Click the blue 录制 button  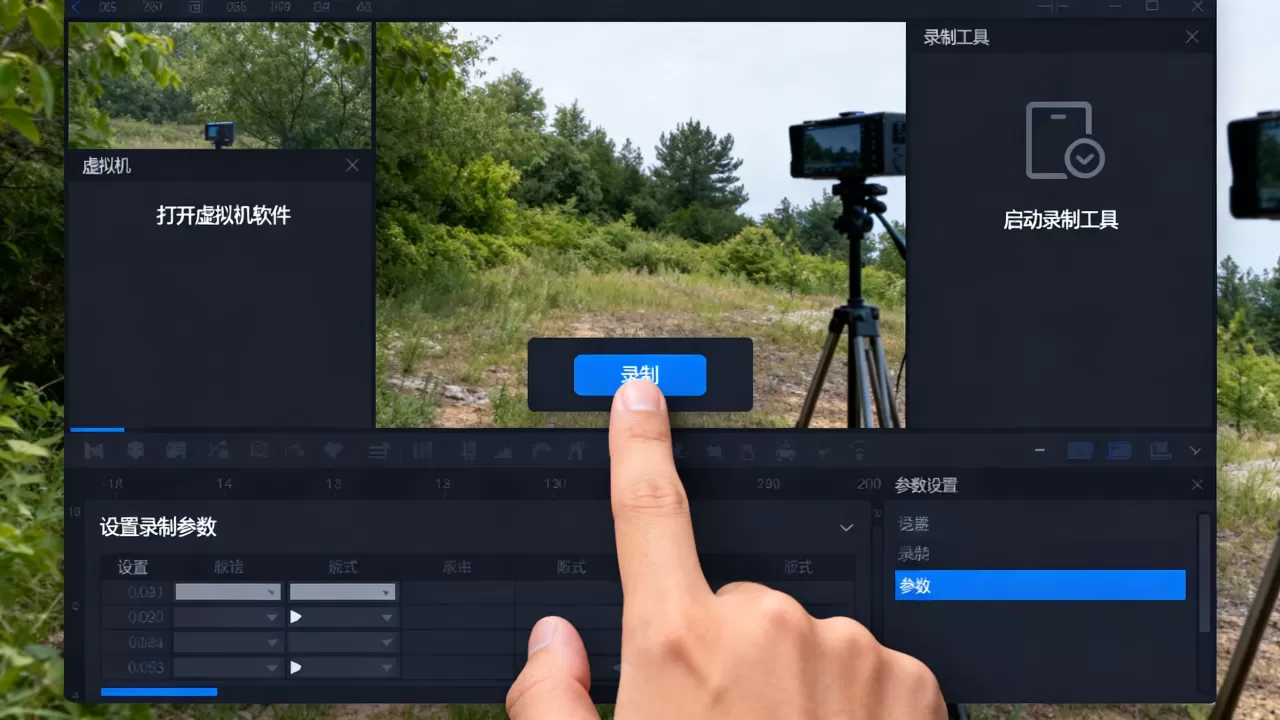[640, 375]
